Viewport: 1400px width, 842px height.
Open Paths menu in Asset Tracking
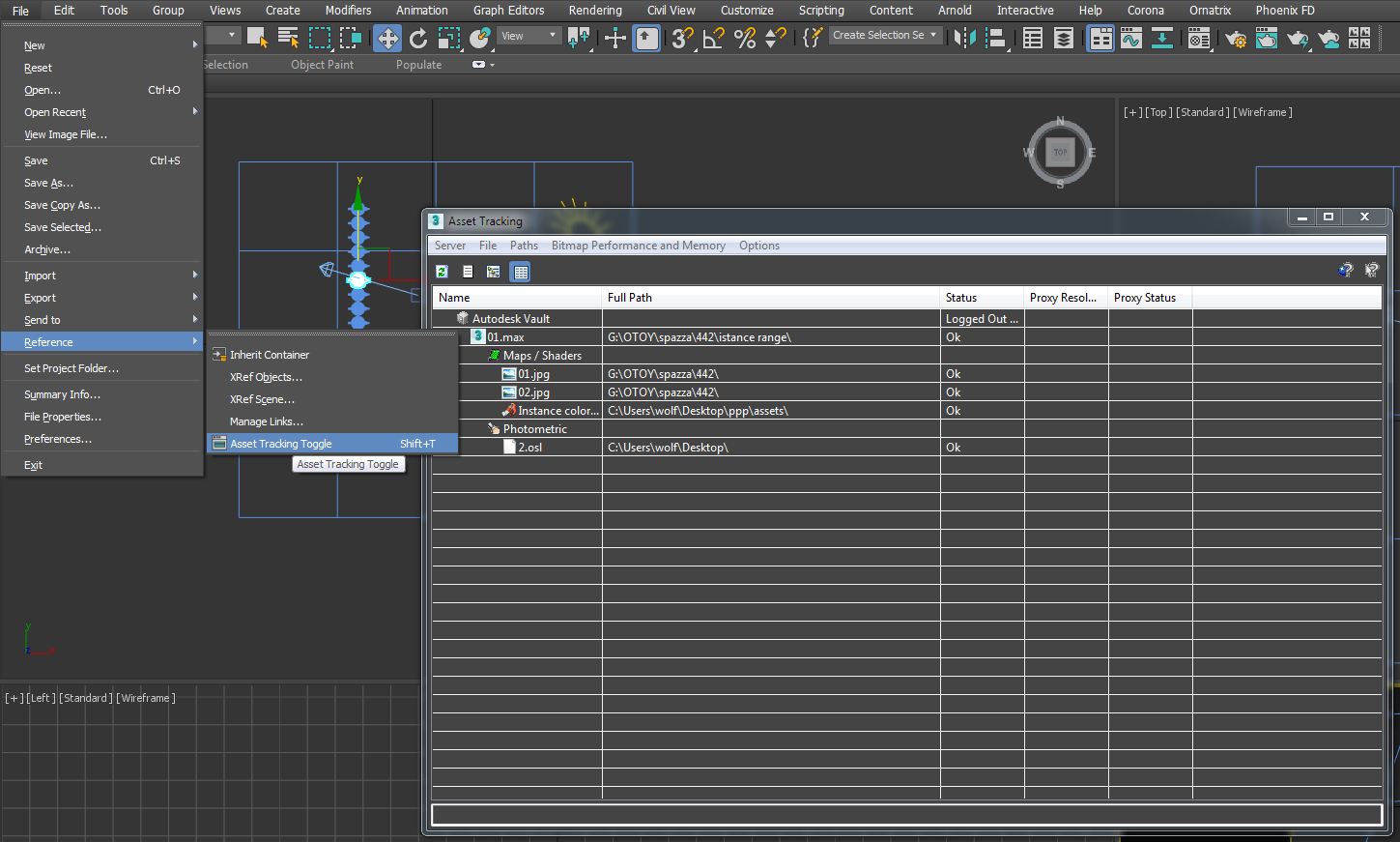524,246
